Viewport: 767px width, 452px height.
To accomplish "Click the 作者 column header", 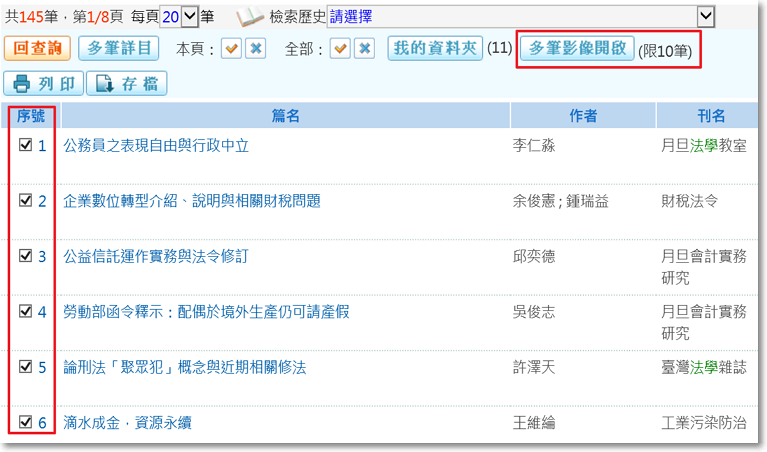I will coord(583,116).
